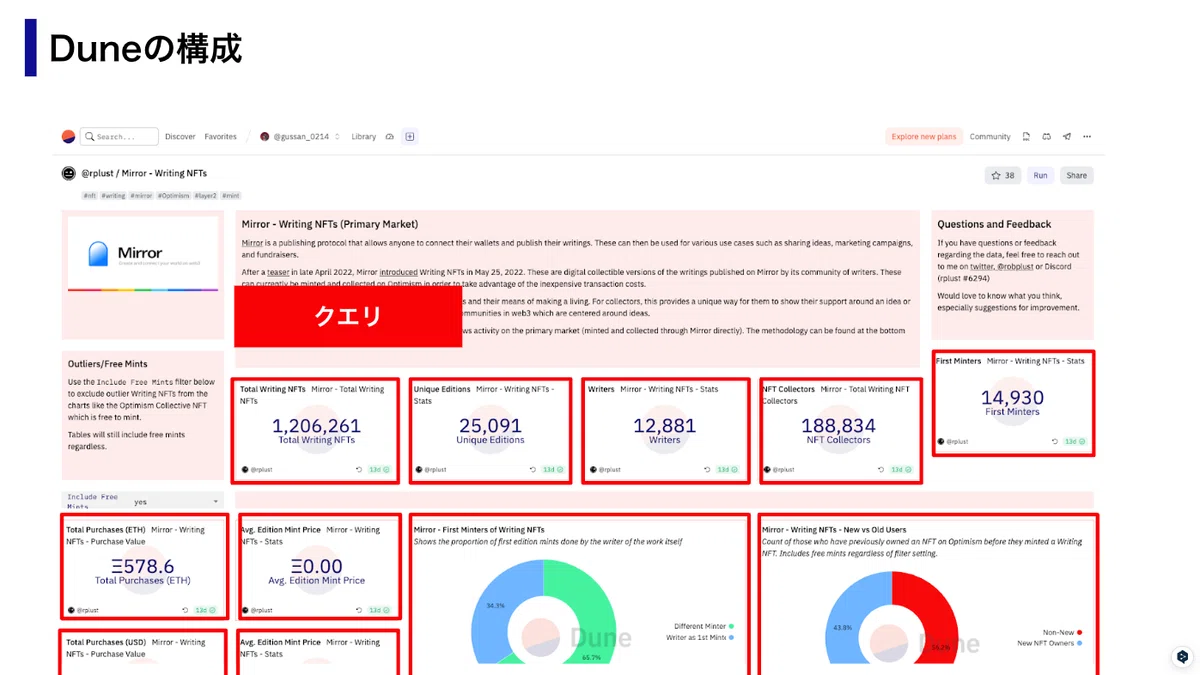Click the Dune logo icon
The image size is (1200, 675).
click(x=68, y=137)
